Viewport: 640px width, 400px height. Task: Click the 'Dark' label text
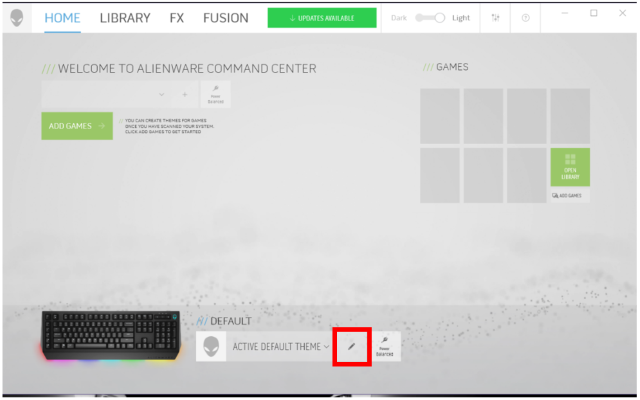click(399, 18)
